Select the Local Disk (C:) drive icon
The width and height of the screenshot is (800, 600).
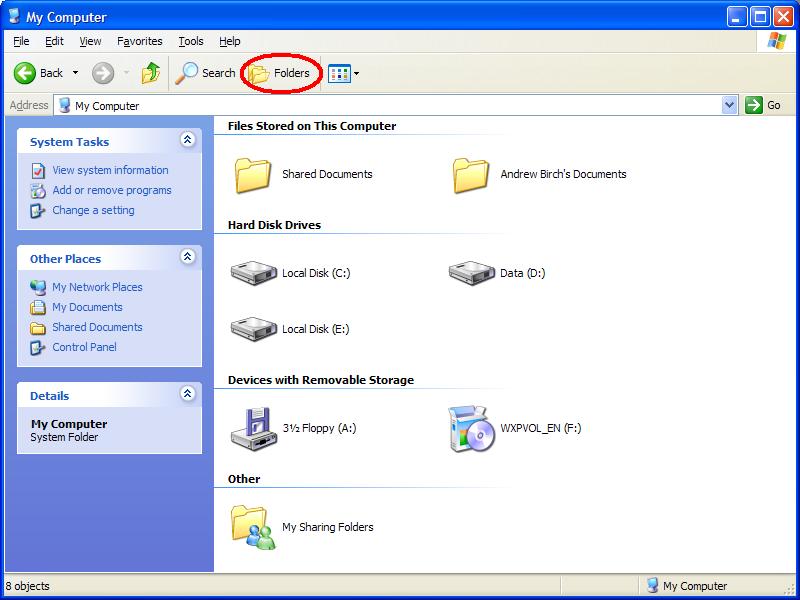pos(254,273)
